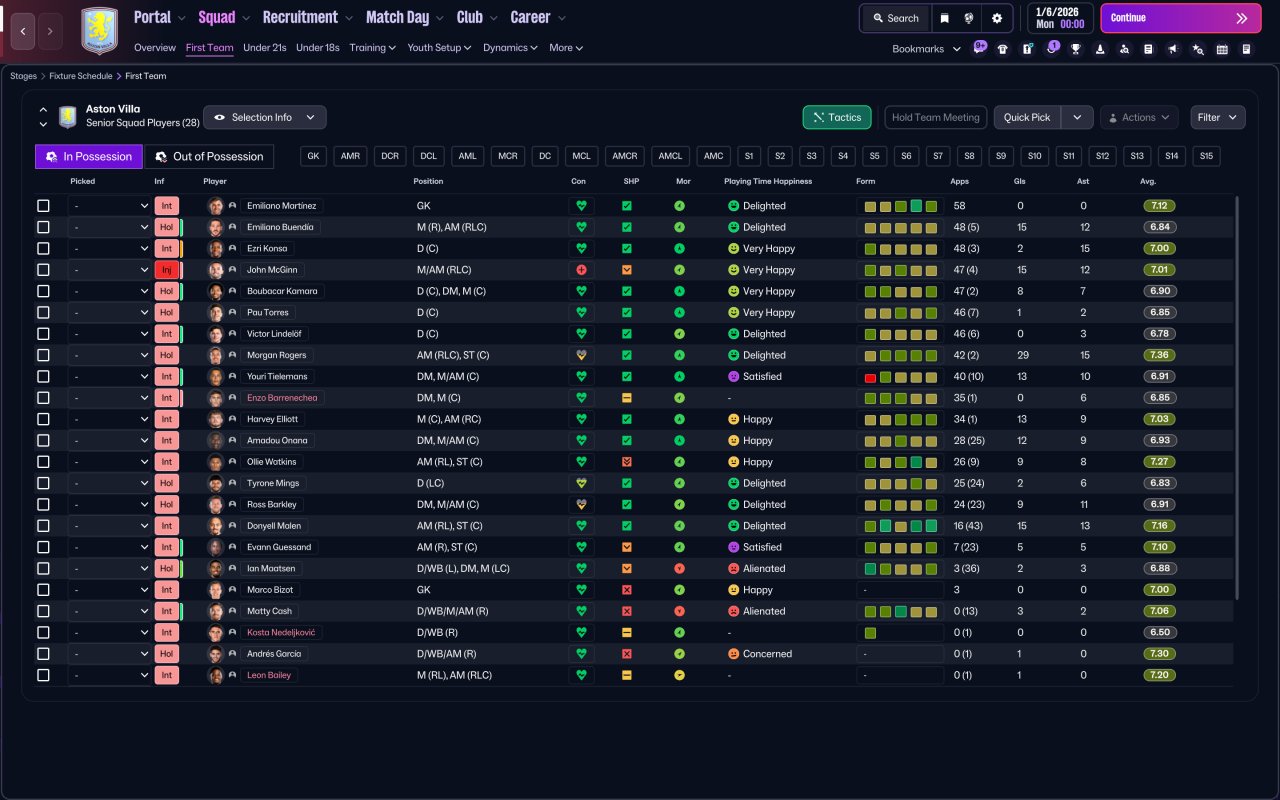Open the settings gear icon
This screenshot has height=800, width=1280.
pos(997,18)
